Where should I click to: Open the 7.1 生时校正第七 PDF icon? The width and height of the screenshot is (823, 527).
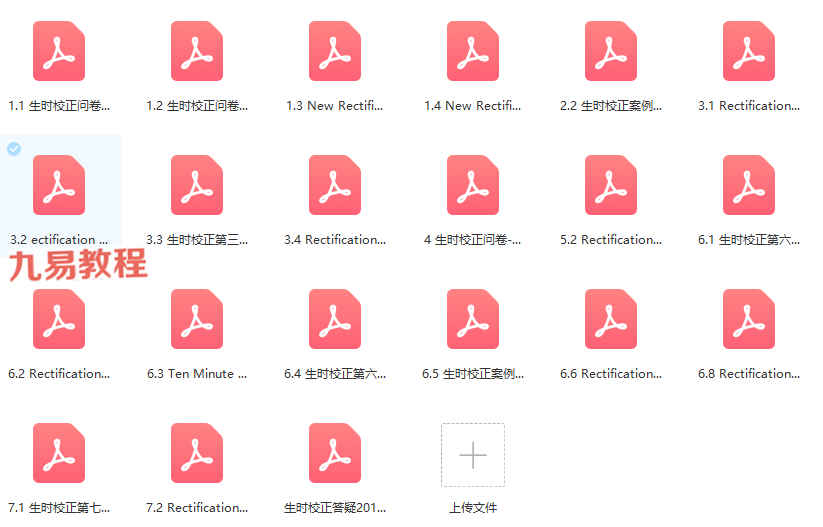59,452
